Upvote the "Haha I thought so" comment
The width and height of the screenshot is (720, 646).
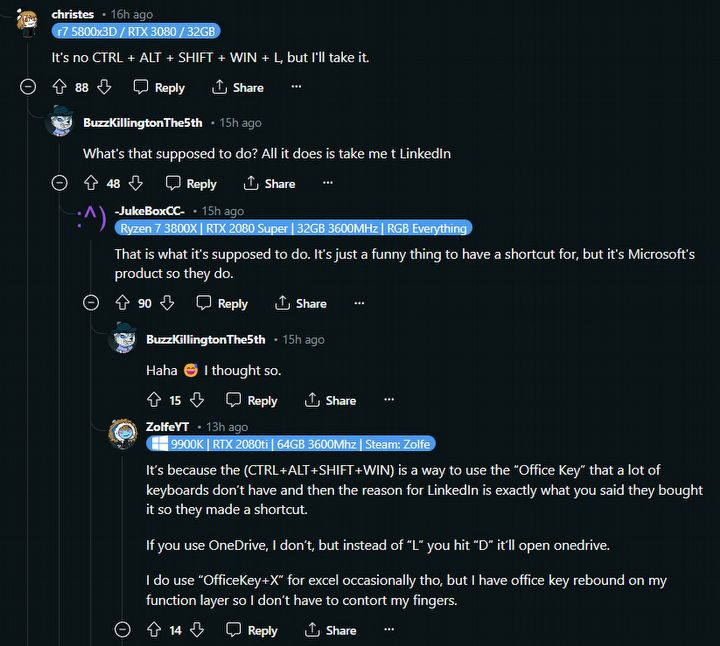[154, 400]
